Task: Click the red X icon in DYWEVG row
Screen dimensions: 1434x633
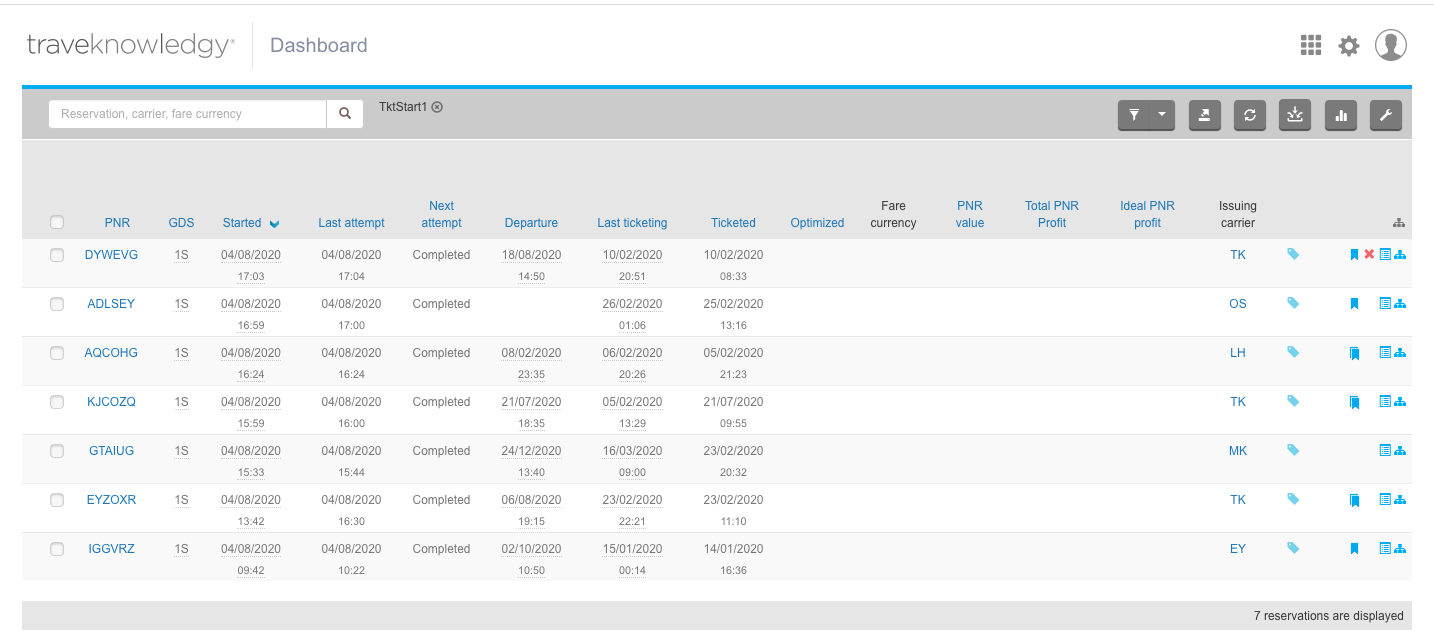Action: click(x=1369, y=255)
